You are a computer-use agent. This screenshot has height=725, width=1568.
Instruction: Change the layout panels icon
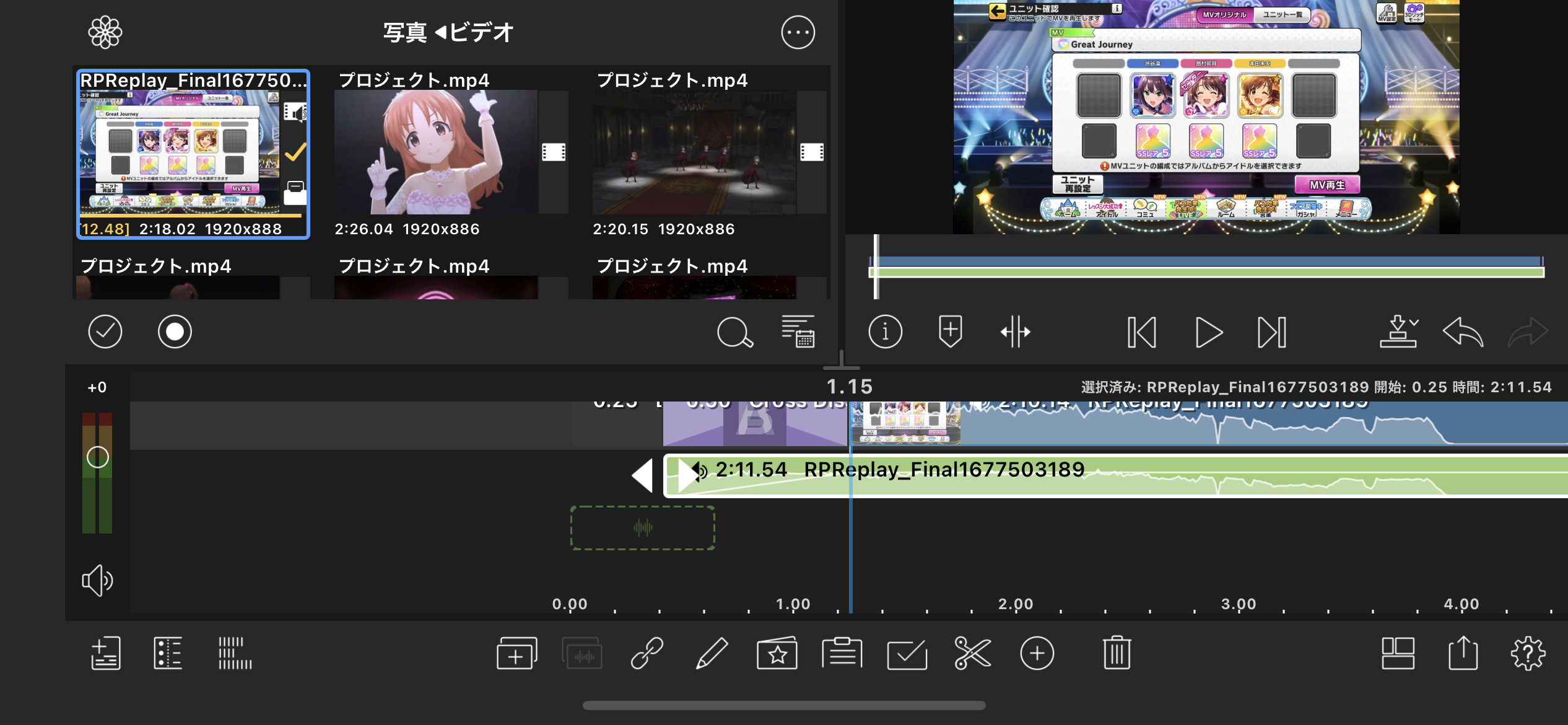pyautogui.click(x=1398, y=653)
